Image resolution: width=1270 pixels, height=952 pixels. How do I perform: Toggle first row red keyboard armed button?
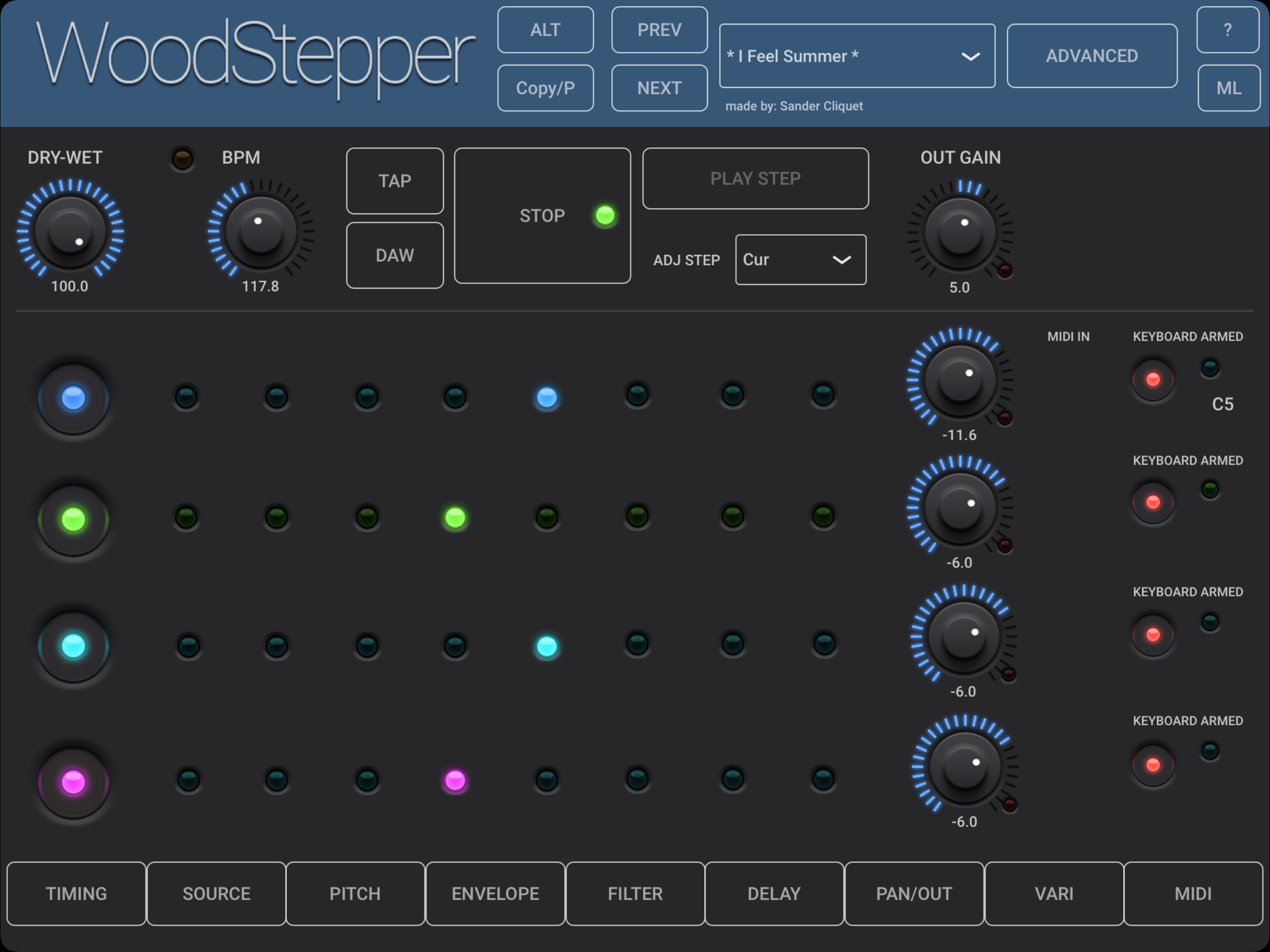click(1152, 379)
